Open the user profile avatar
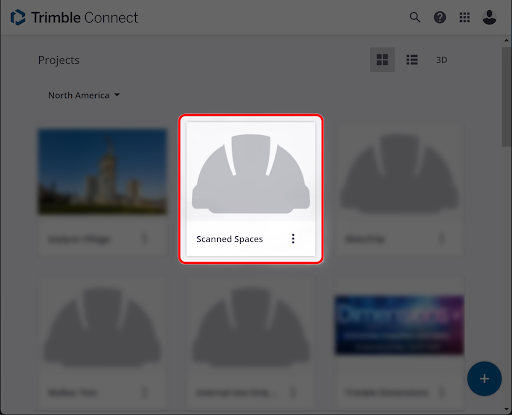Screen dimensions: 512x415 click(489, 17)
